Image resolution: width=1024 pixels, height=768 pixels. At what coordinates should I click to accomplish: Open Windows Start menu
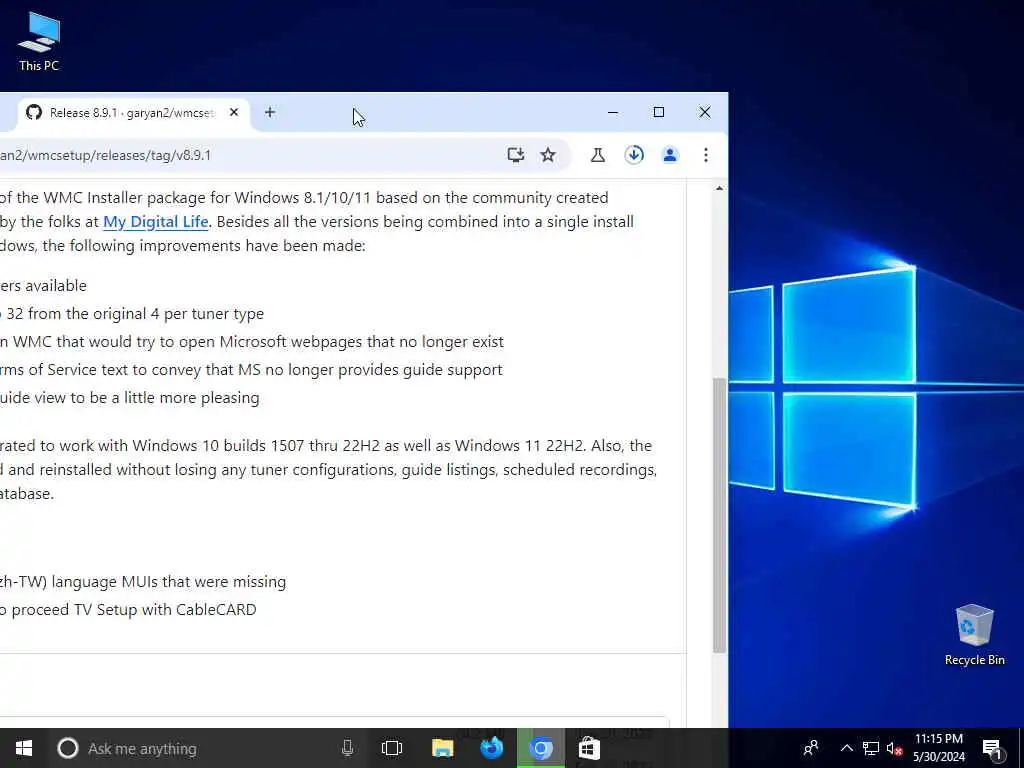click(x=24, y=748)
